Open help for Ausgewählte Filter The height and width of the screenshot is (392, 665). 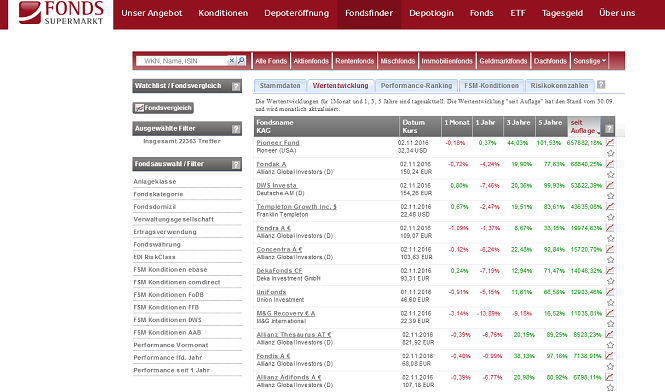tap(236, 129)
